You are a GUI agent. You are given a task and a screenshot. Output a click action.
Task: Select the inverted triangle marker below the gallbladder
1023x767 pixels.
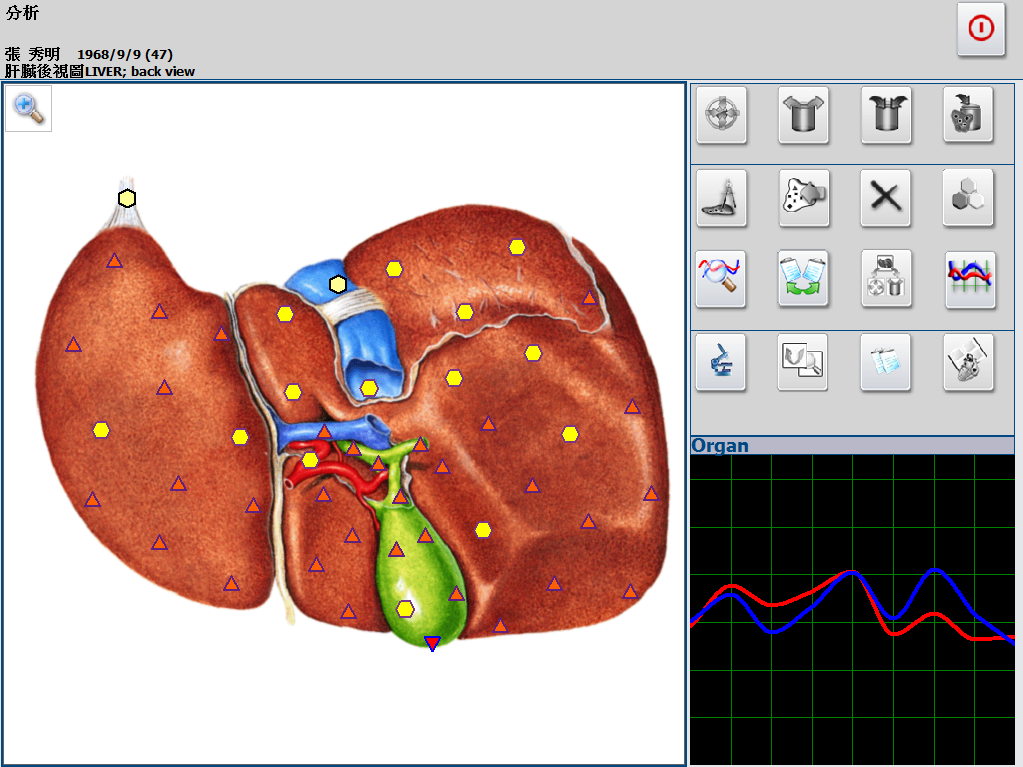(432, 644)
